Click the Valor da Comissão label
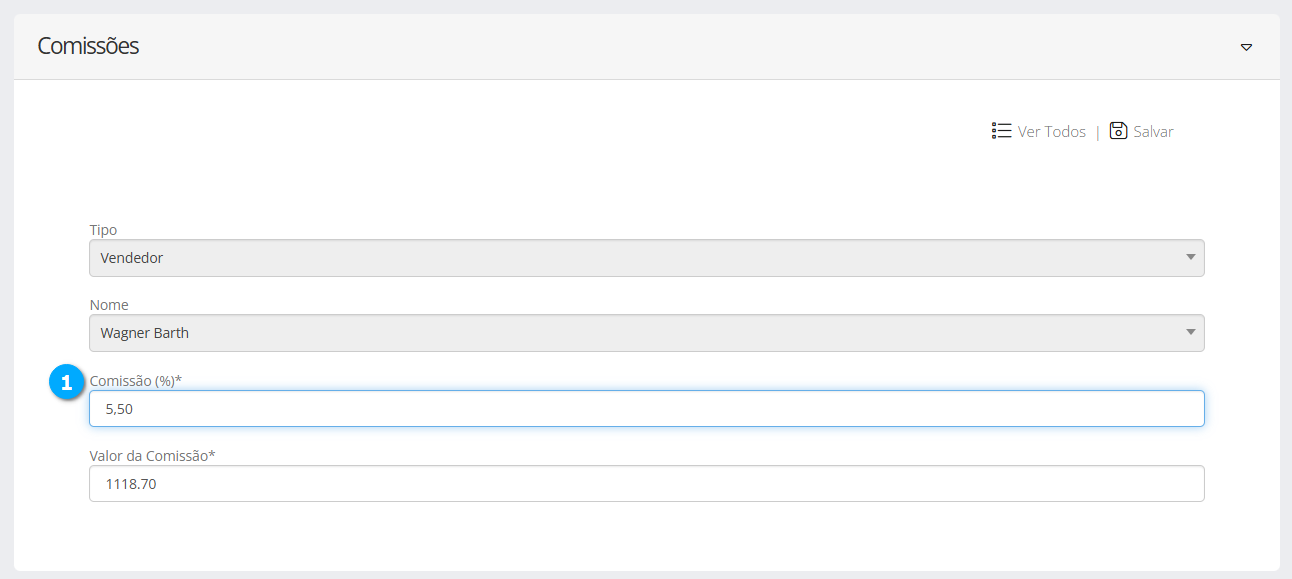Viewport: 1292px width, 579px height. [152, 456]
